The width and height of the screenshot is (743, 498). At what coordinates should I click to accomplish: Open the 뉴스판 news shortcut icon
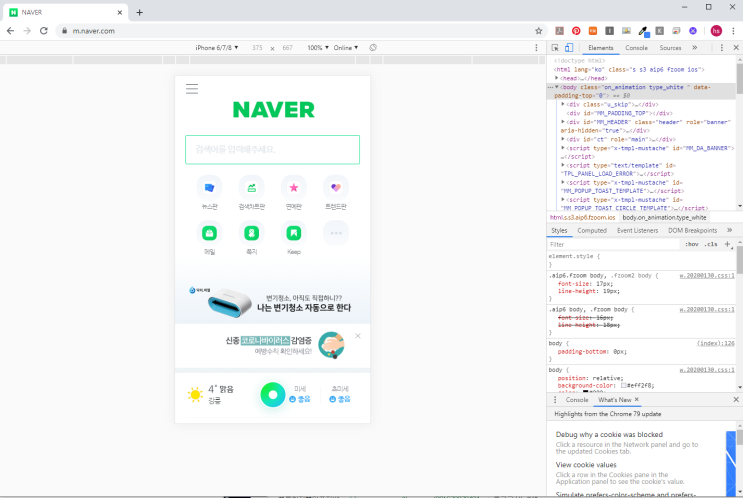tap(209, 188)
